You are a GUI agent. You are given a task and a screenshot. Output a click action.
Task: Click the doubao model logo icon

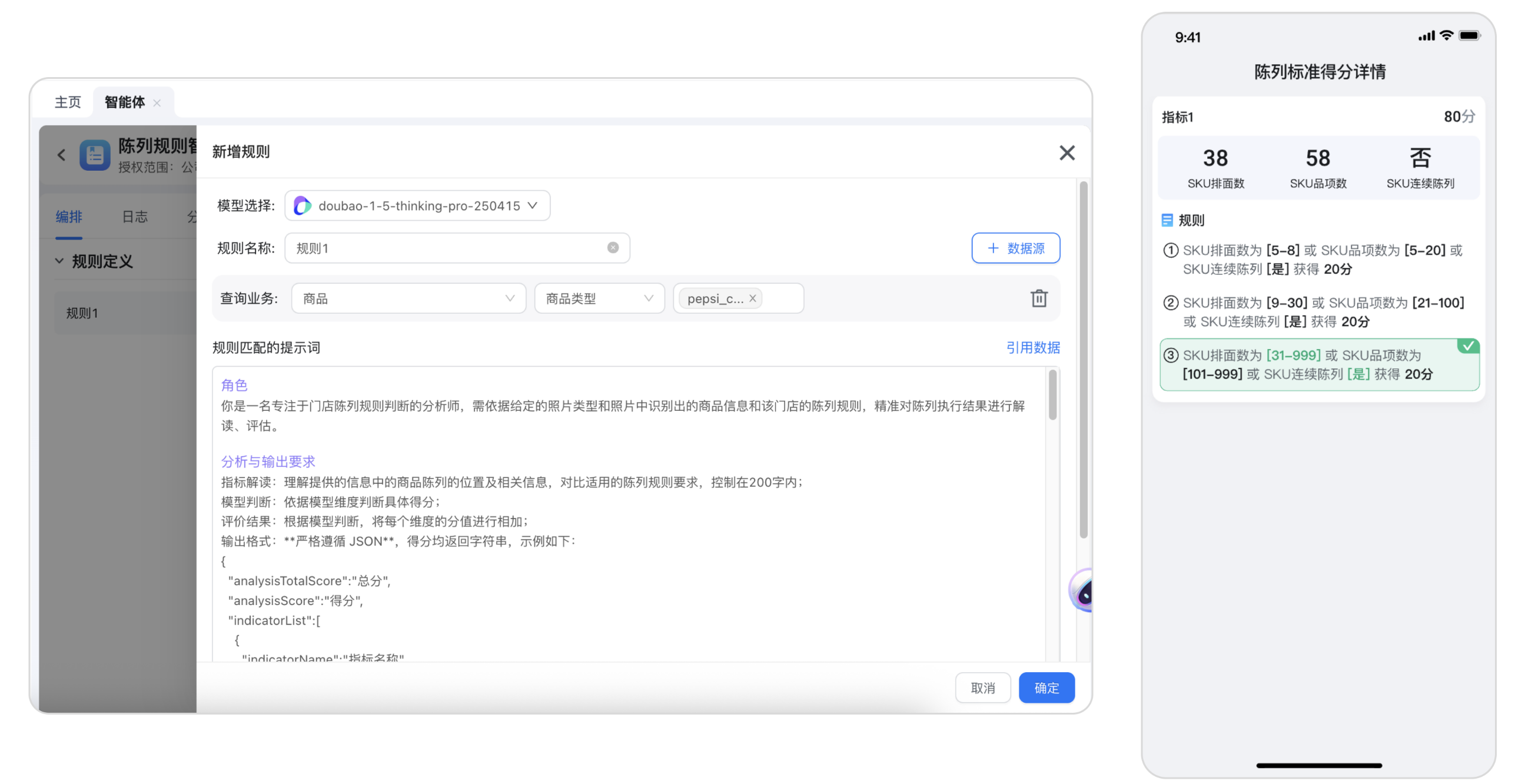302,206
